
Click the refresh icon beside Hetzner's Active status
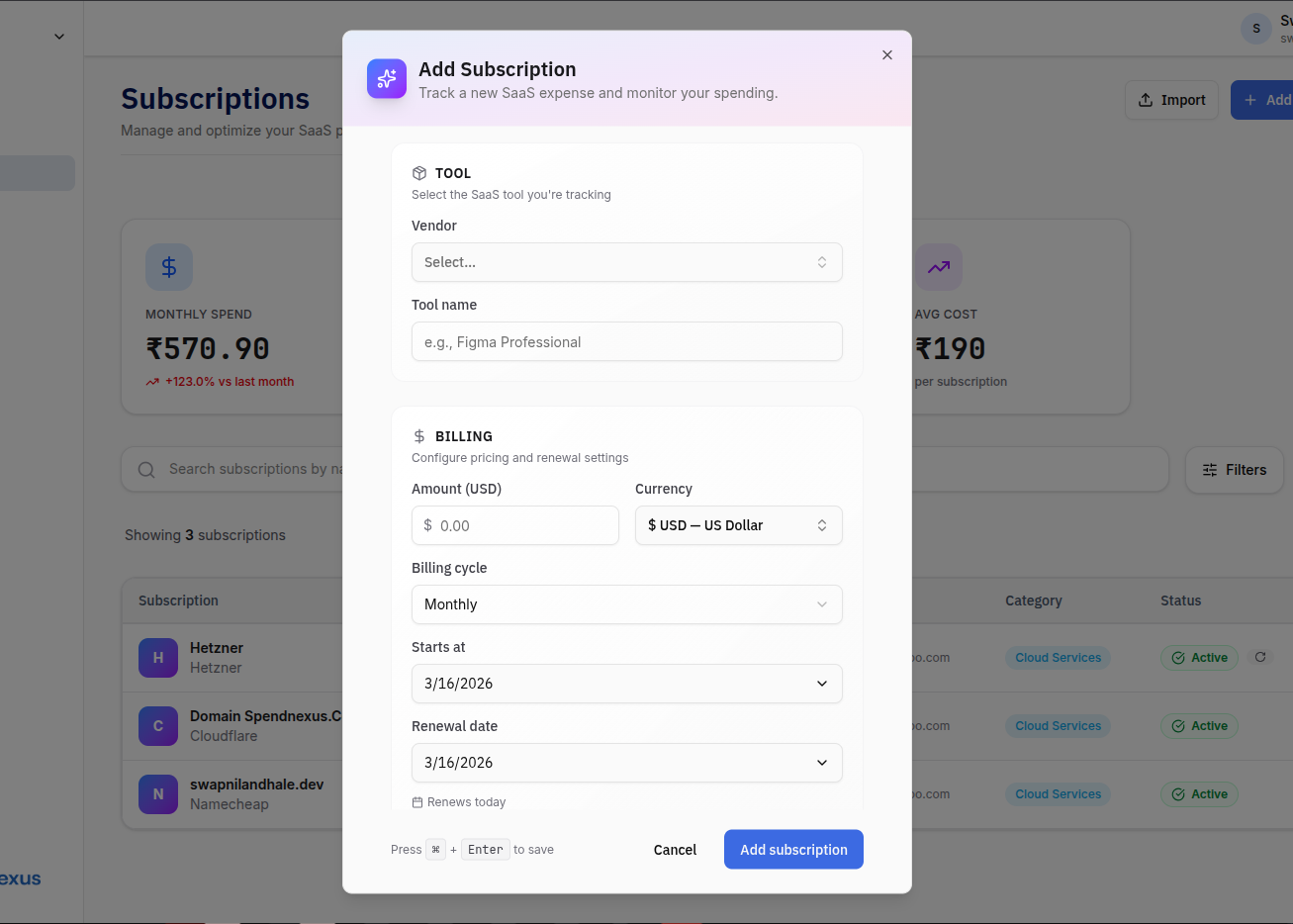click(1258, 657)
